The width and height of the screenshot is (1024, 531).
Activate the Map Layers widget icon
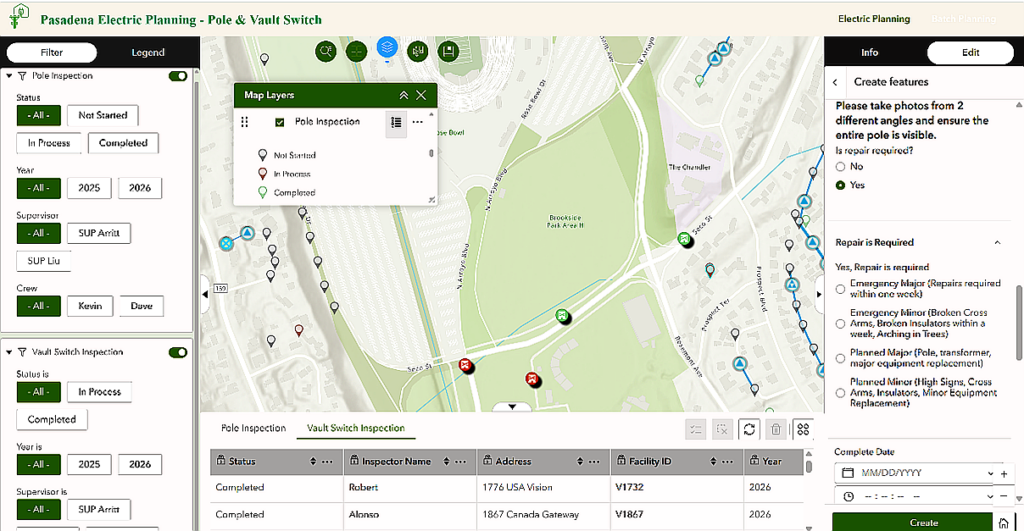(387, 47)
